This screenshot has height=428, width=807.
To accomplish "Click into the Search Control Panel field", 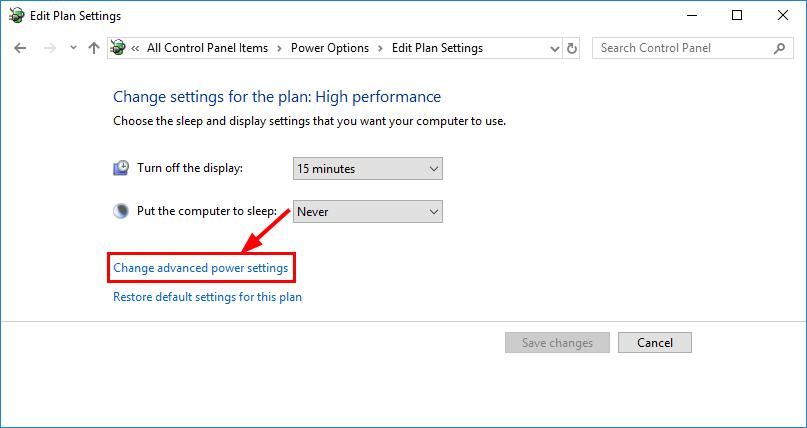I will (685, 48).
